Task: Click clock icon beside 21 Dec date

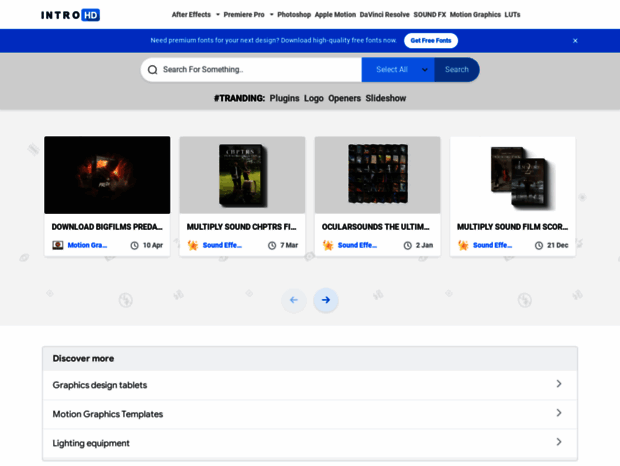Action: point(539,245)
